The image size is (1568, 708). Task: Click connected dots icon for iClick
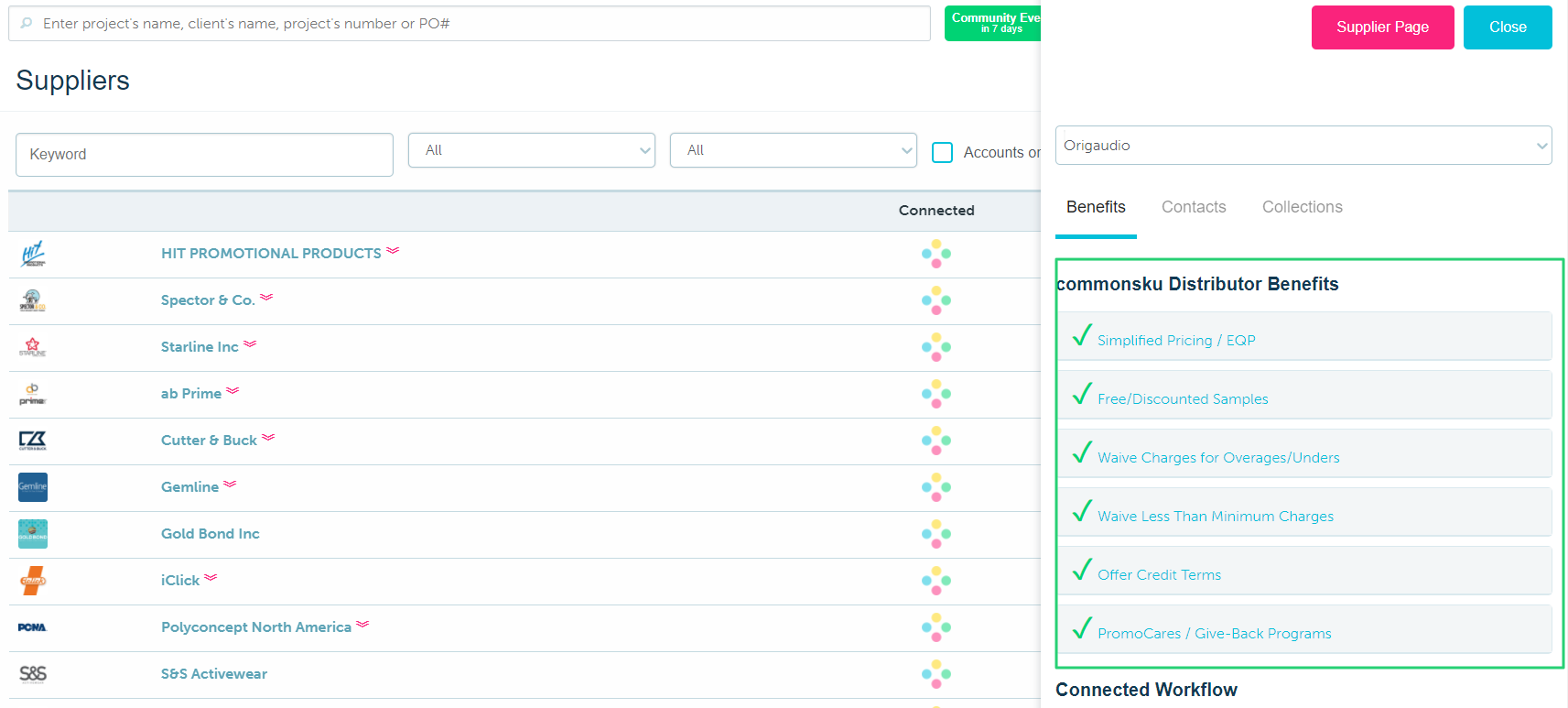click(936, 581)
